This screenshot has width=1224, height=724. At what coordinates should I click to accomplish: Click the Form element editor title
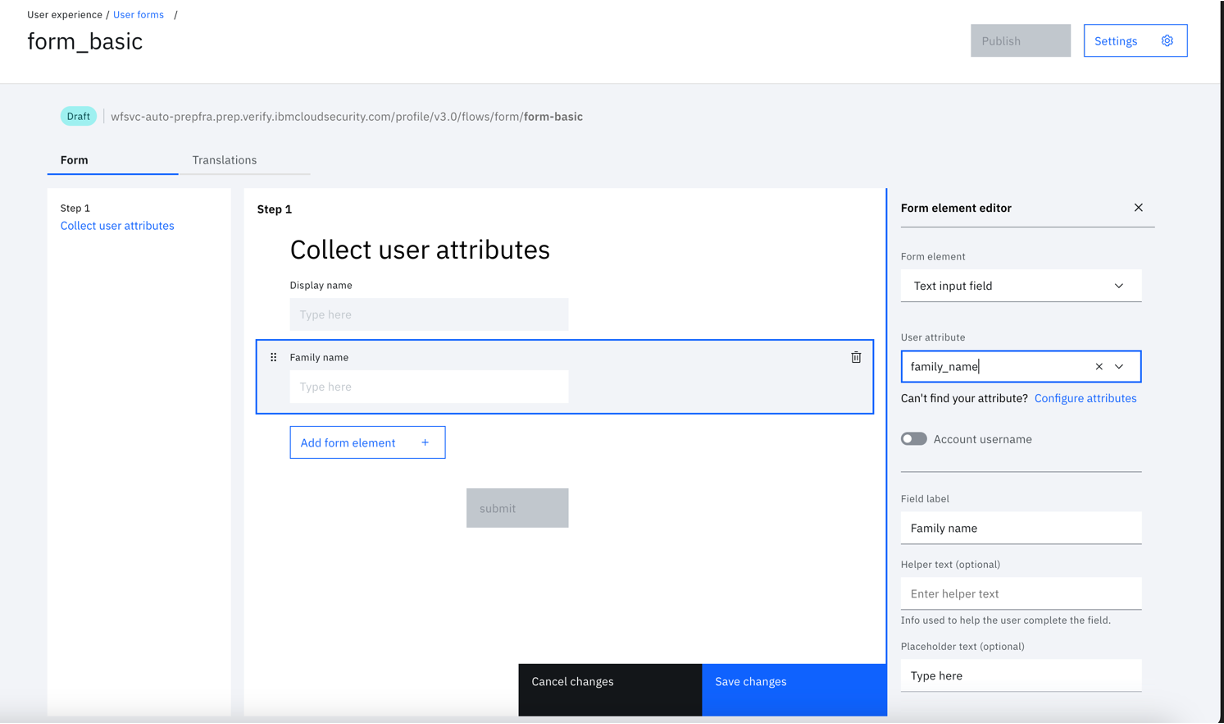click(x=956, y=208)
